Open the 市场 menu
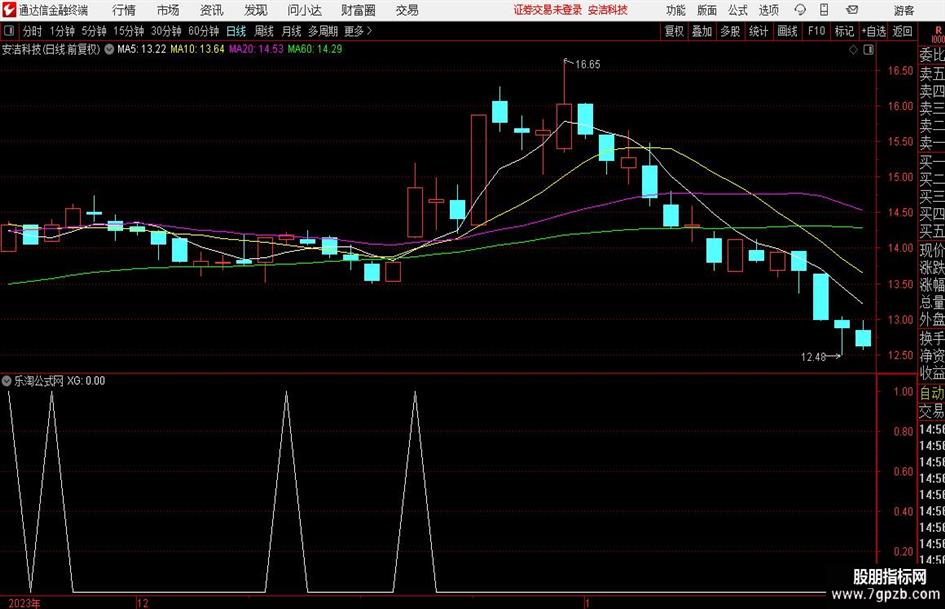Screen dimensions: 945x609 tap(168, 10)
